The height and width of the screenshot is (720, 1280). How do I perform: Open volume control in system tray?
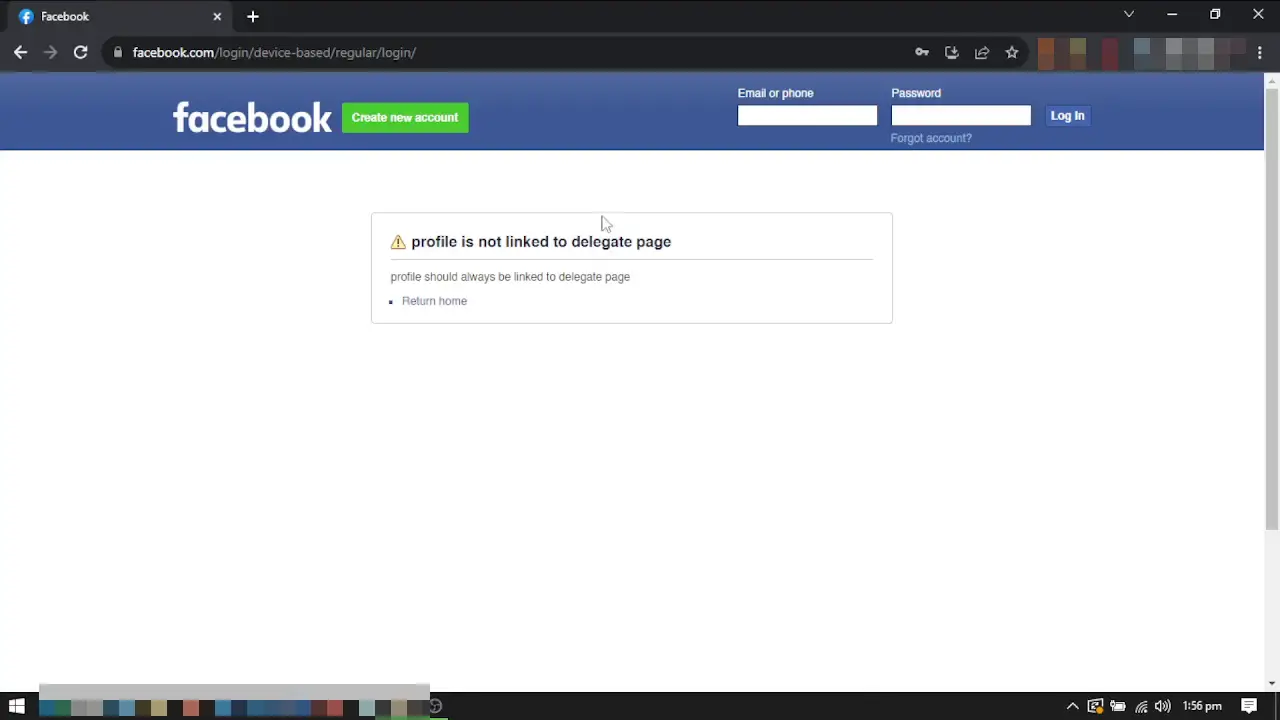[1163, 706]
